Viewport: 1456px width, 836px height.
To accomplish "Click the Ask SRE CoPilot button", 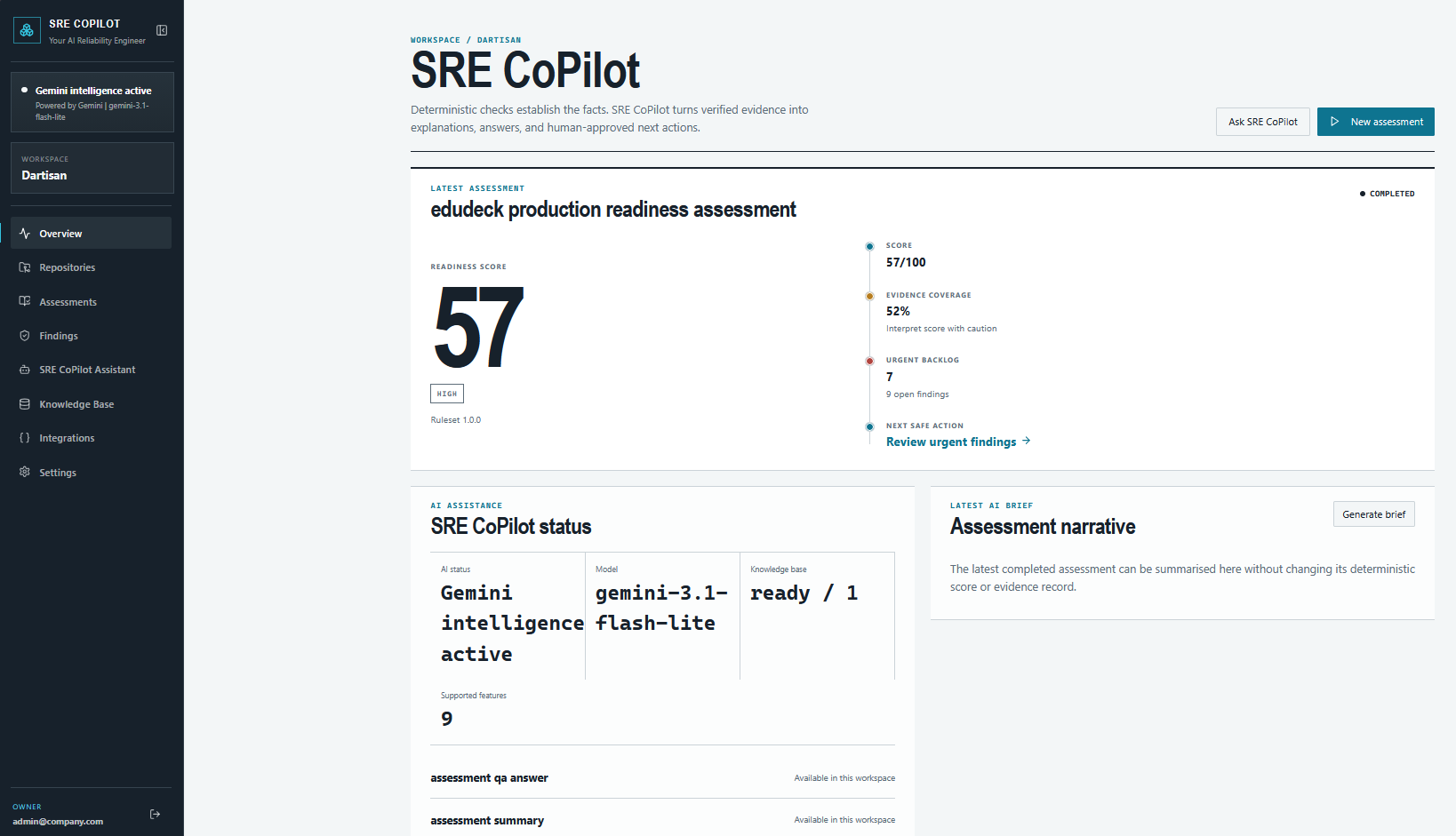I will tap(1262, 122).
